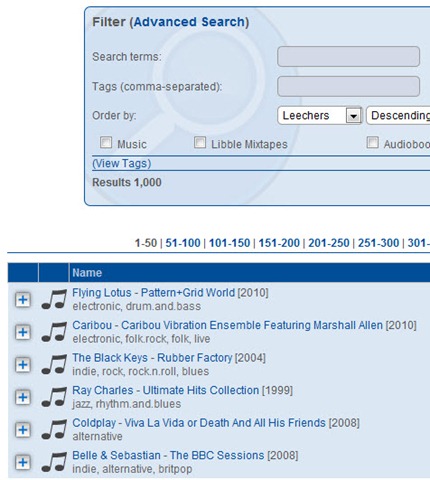Click music note icon for Flying Lotus row

pos(54,299)
